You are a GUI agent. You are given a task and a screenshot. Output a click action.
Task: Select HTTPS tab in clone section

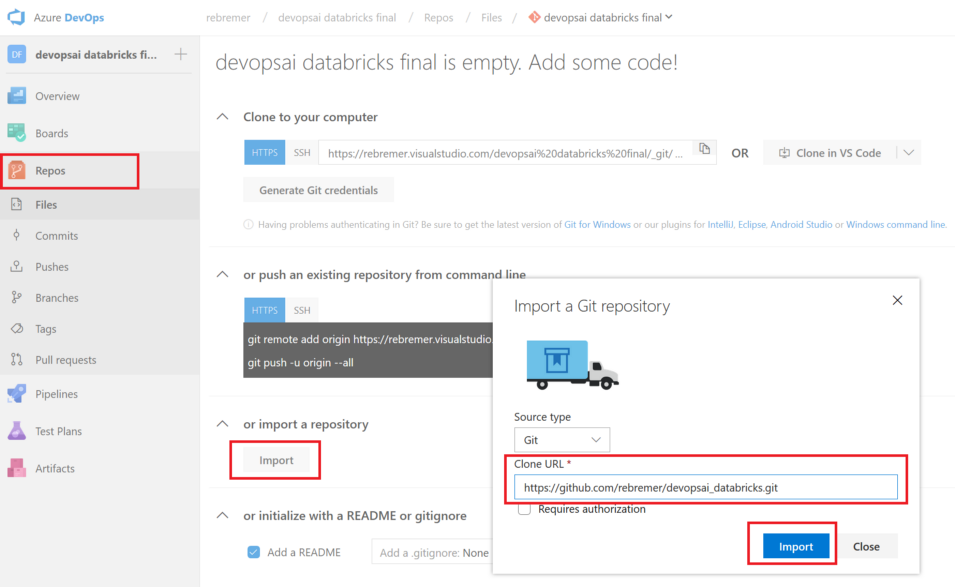pos(264,152)
